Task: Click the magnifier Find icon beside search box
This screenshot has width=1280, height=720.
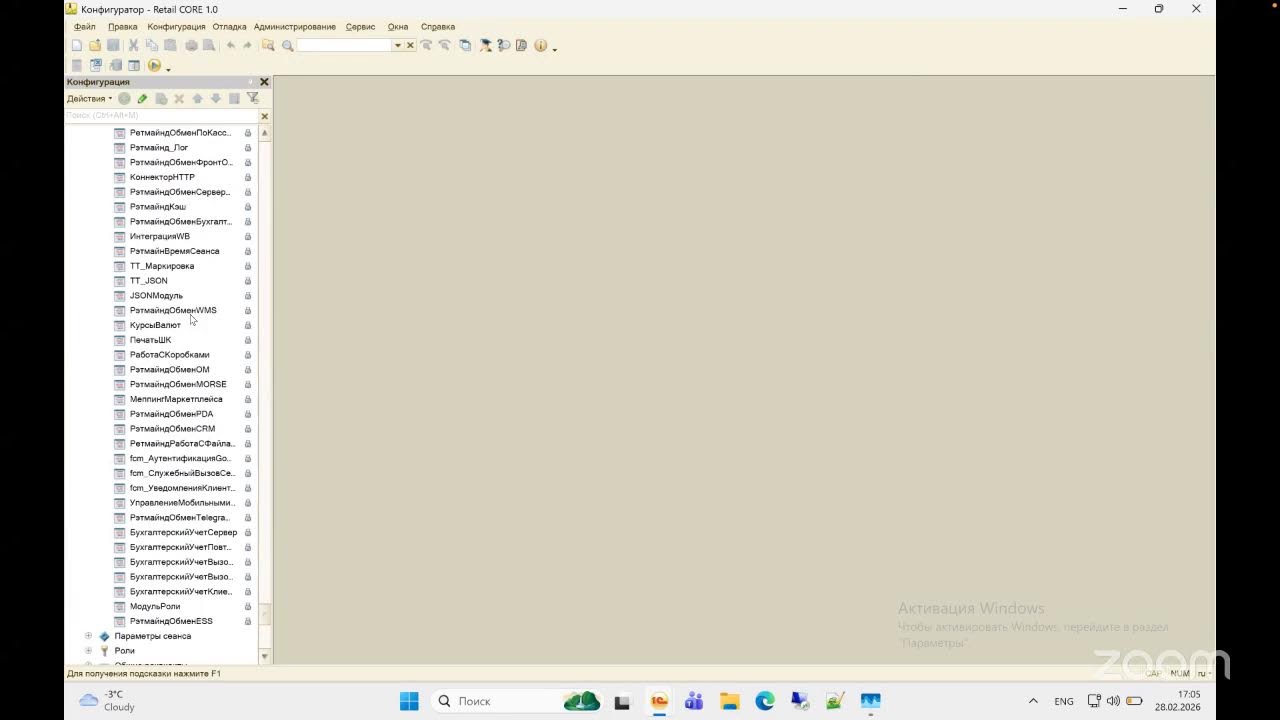Action: tap(288, 45)
